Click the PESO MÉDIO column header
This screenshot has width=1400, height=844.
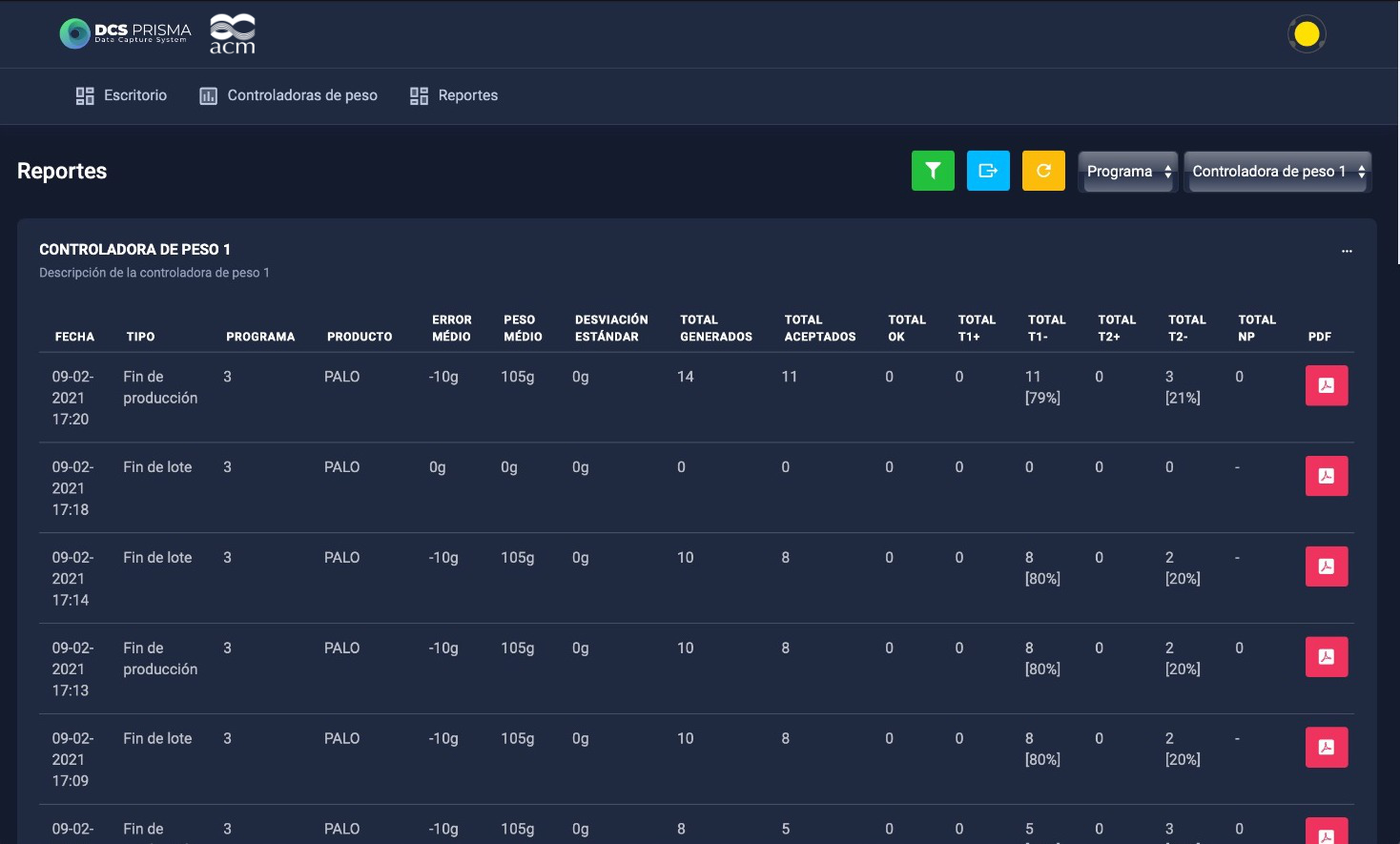[523, 328]
